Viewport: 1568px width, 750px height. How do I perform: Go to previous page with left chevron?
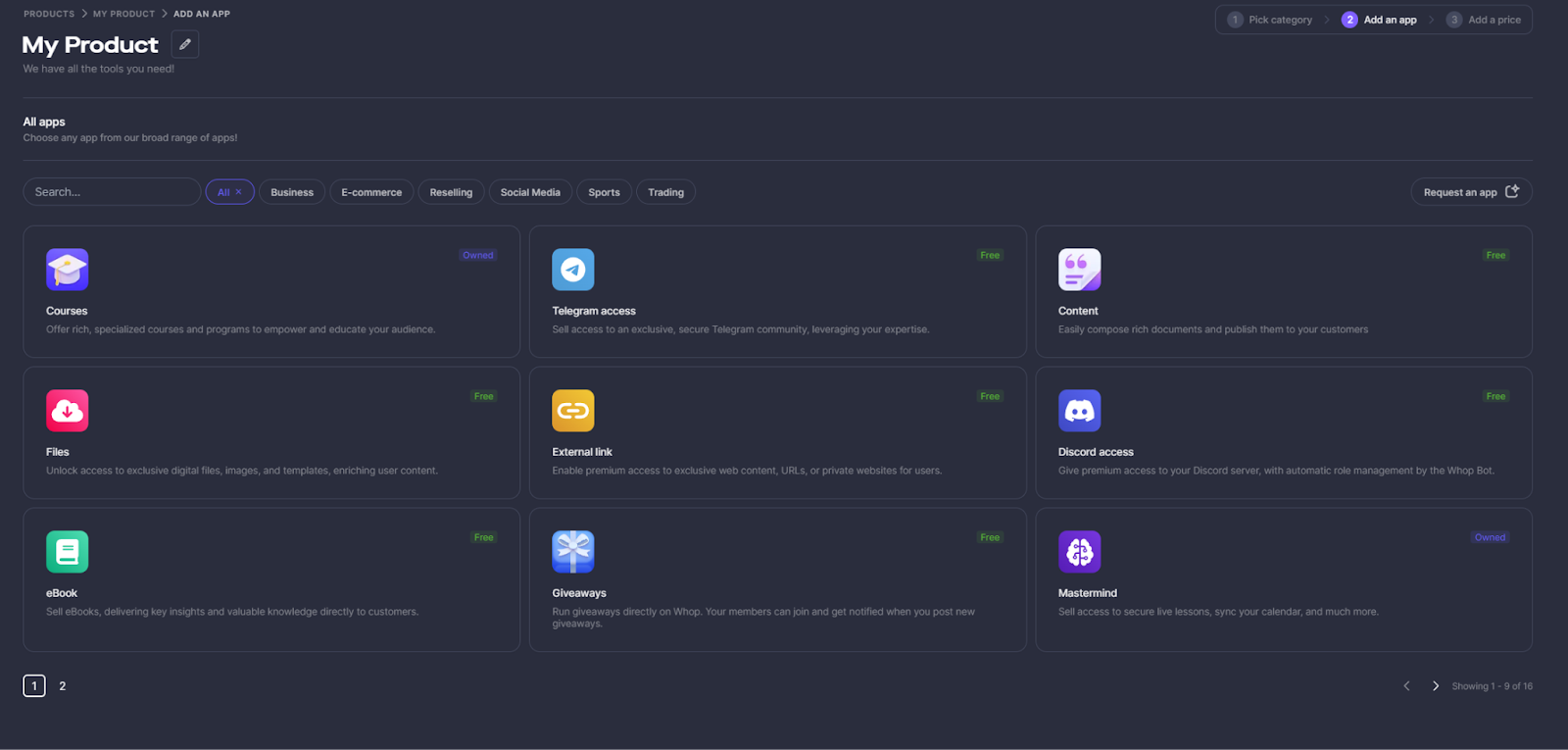pos(1406,686)
